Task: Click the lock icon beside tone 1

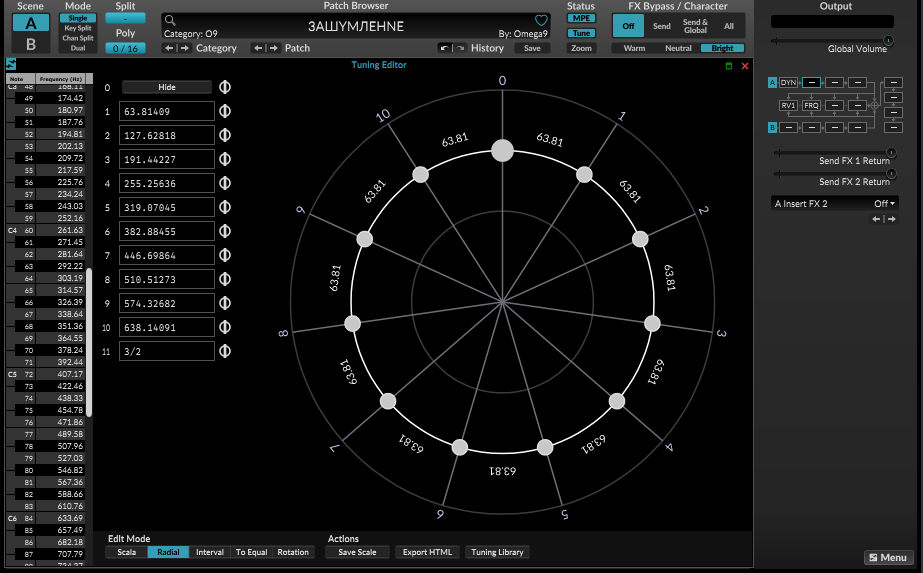Action: (x=225, y=111)
